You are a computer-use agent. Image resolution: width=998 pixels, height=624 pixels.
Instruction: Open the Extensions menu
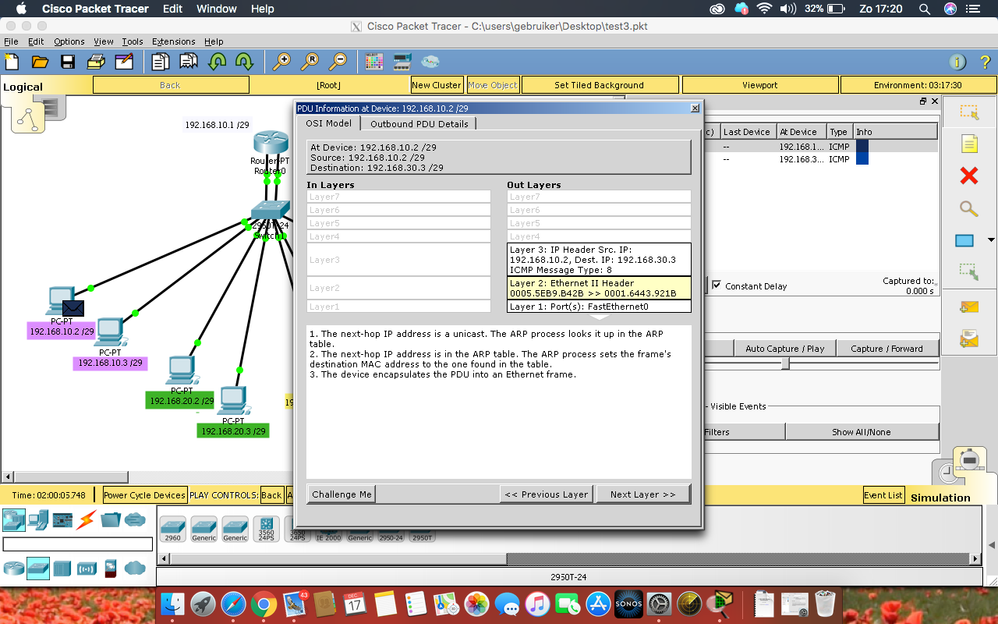pyautogui.click(x=173, y=41)
